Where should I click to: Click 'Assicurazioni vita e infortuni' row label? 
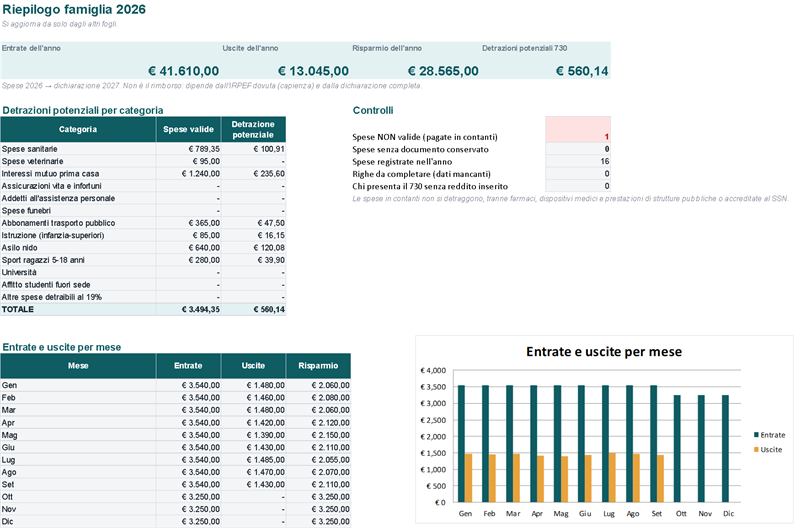(x=52, y=186)
